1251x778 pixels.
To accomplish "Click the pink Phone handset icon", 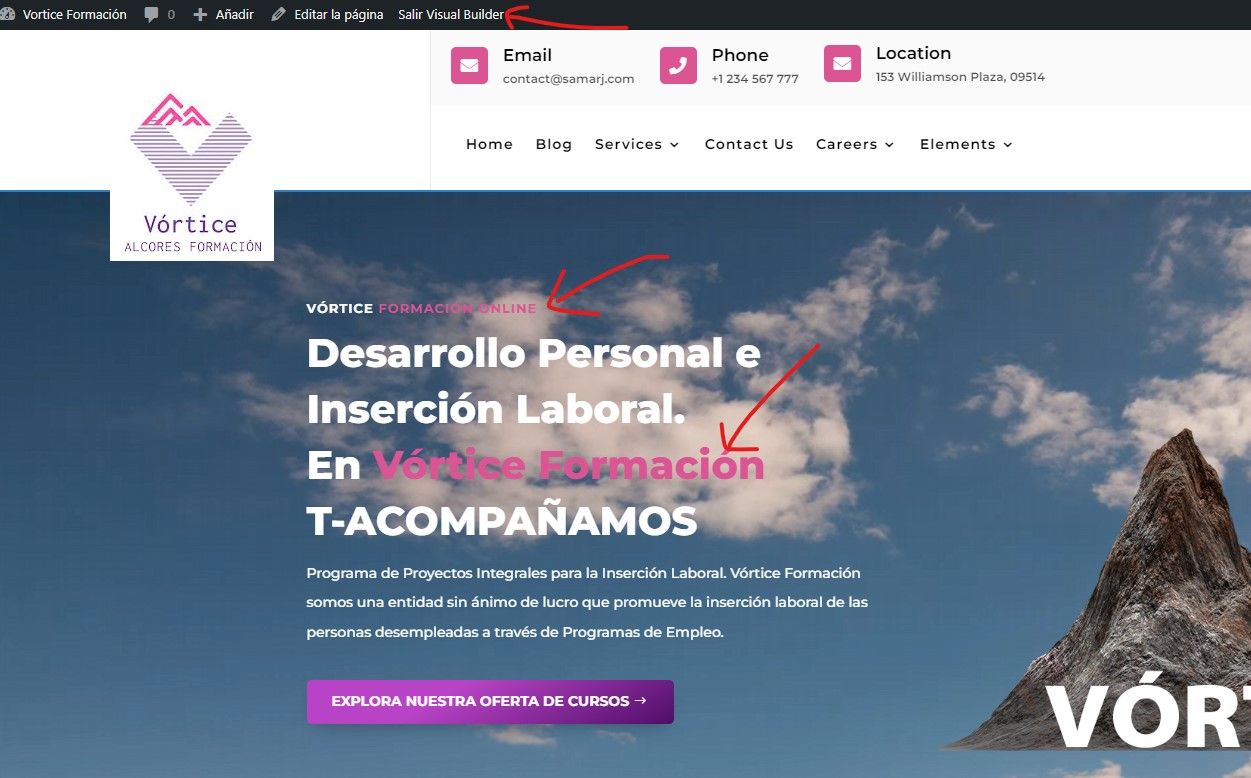I will 678,65.
